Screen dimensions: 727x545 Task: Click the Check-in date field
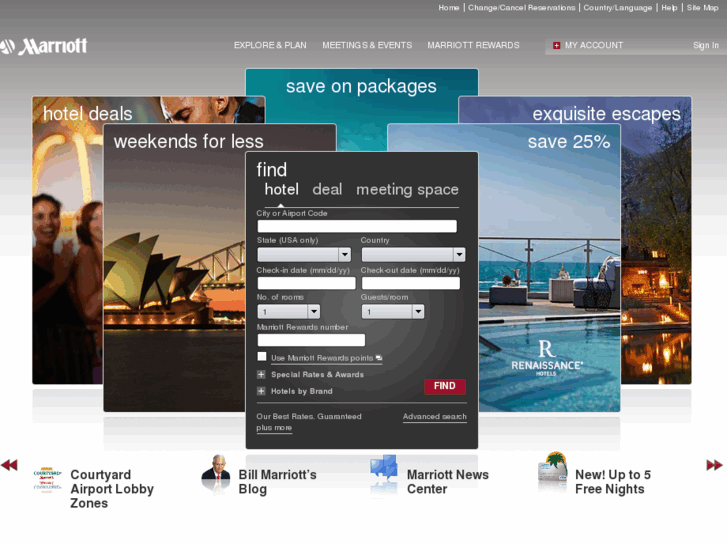(306, 283)
